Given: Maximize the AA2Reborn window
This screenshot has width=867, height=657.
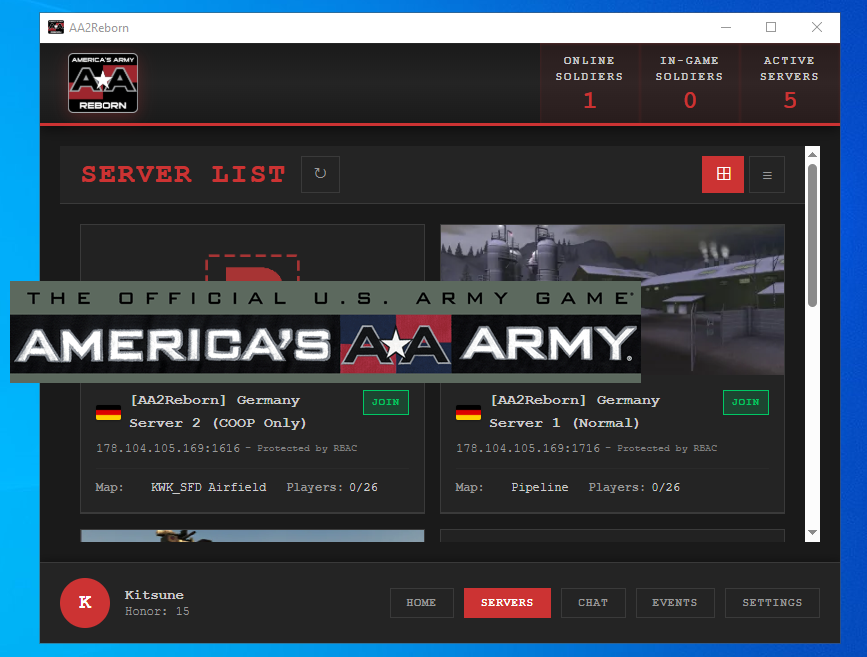Looking at the screenshot, I should (771, 27).
